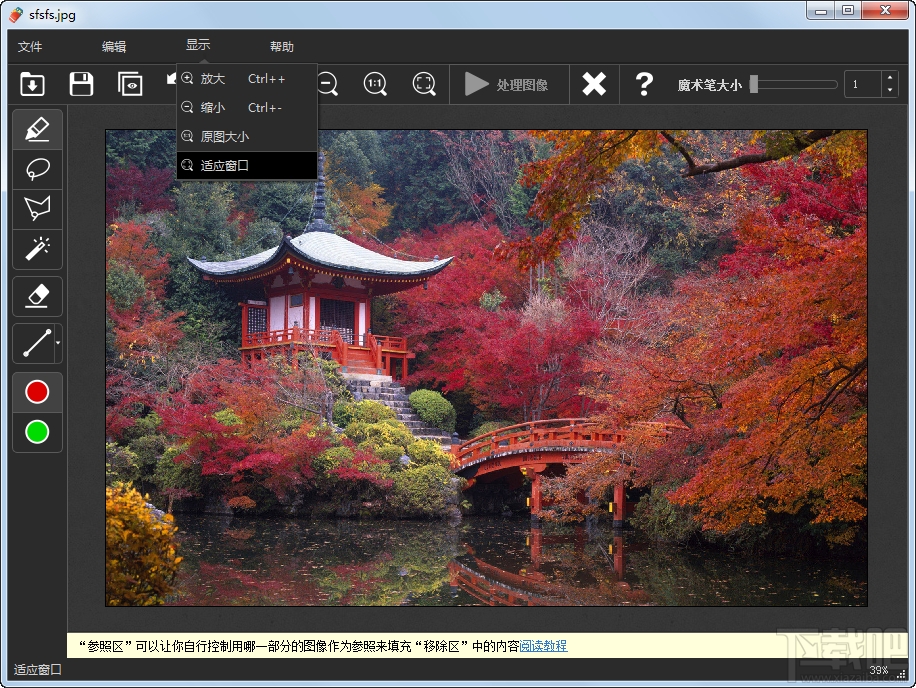Open the 帮助 menu
The width and height of the screenshot is (916, 688).
282,47
